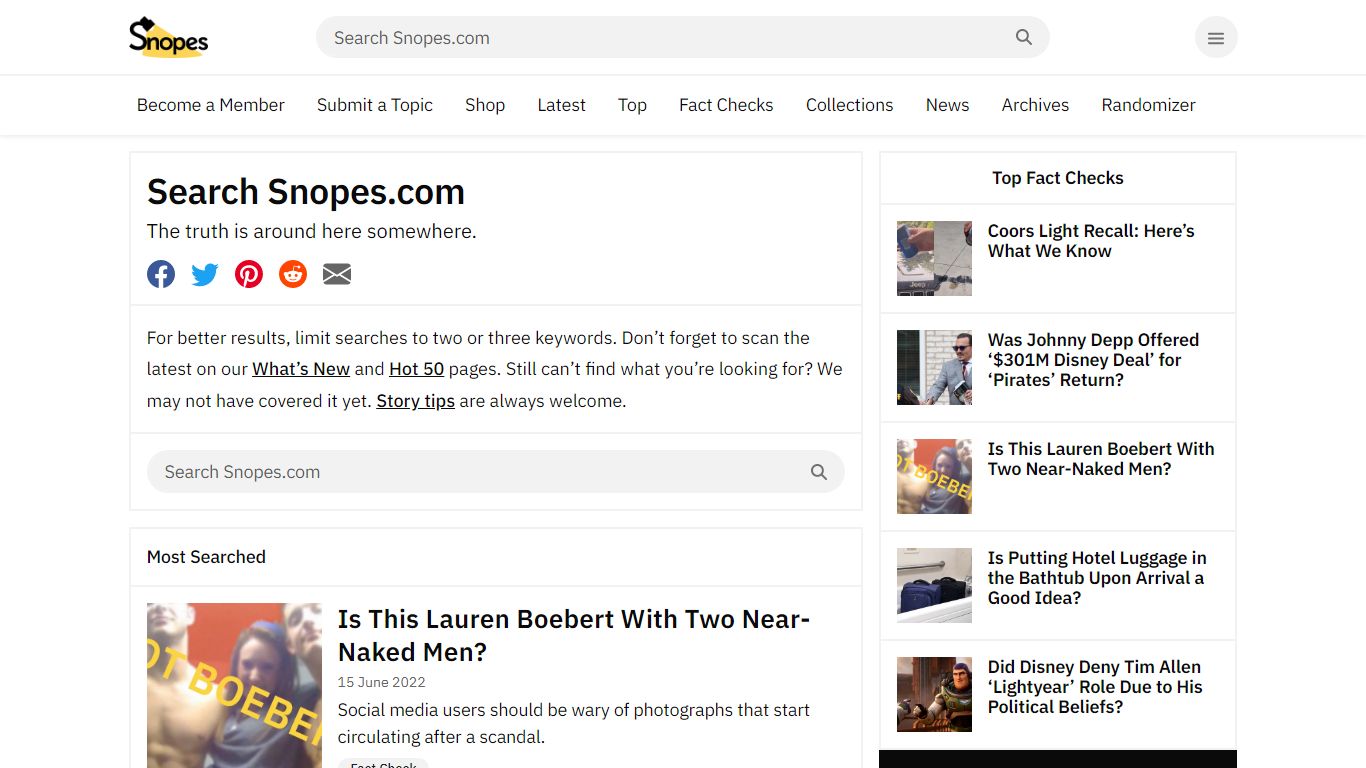Open Johnny Depp Disney Deal article link
Viewport: 1366px width, 768px height.
coord(1093,360)
